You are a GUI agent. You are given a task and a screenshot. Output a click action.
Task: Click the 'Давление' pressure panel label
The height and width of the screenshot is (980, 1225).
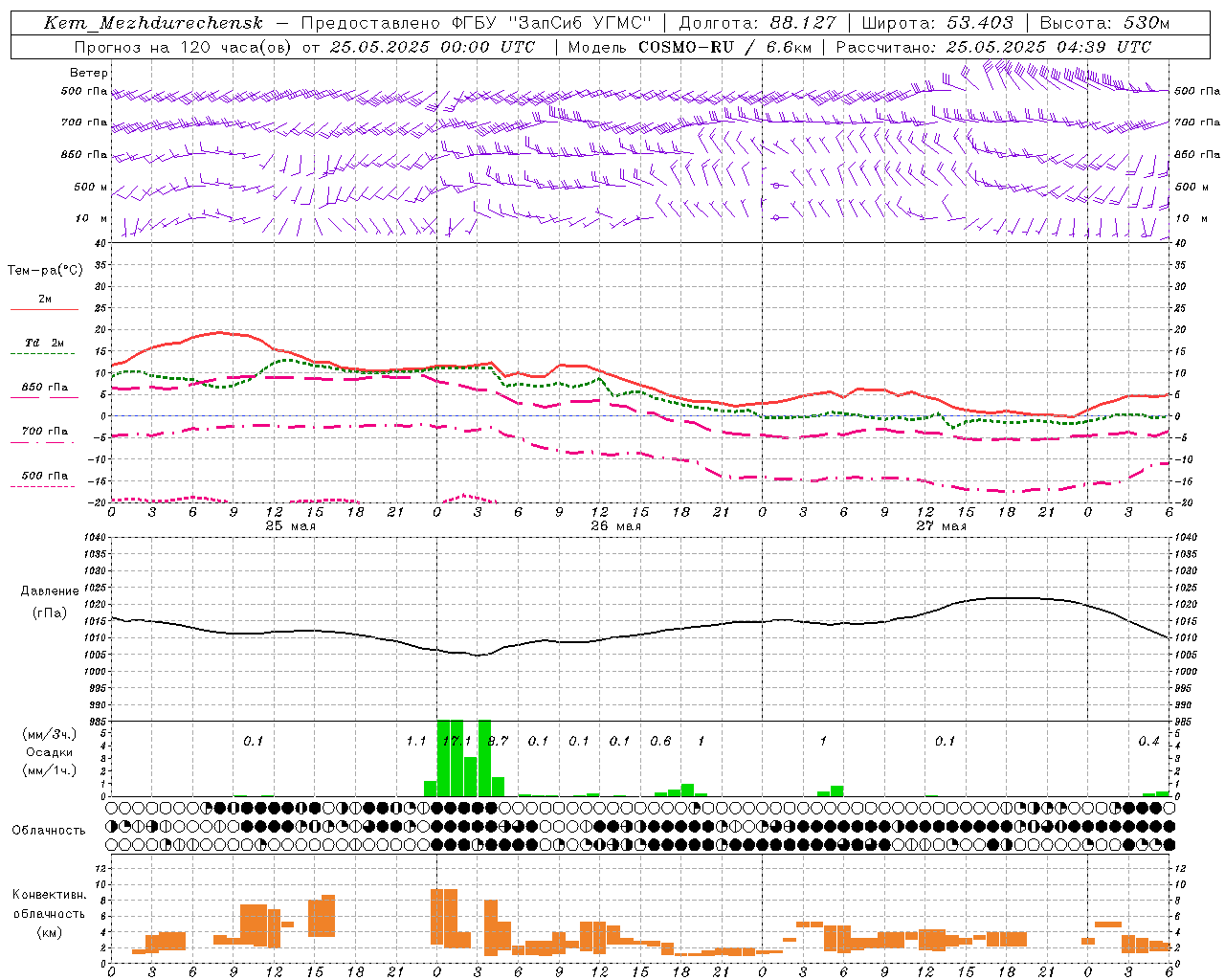(50, 591)
